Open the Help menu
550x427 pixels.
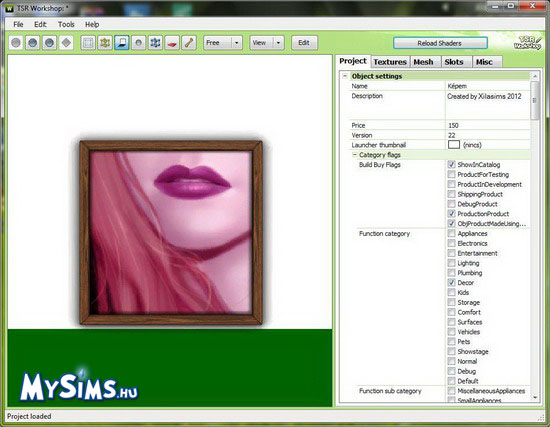pos(92,24)
